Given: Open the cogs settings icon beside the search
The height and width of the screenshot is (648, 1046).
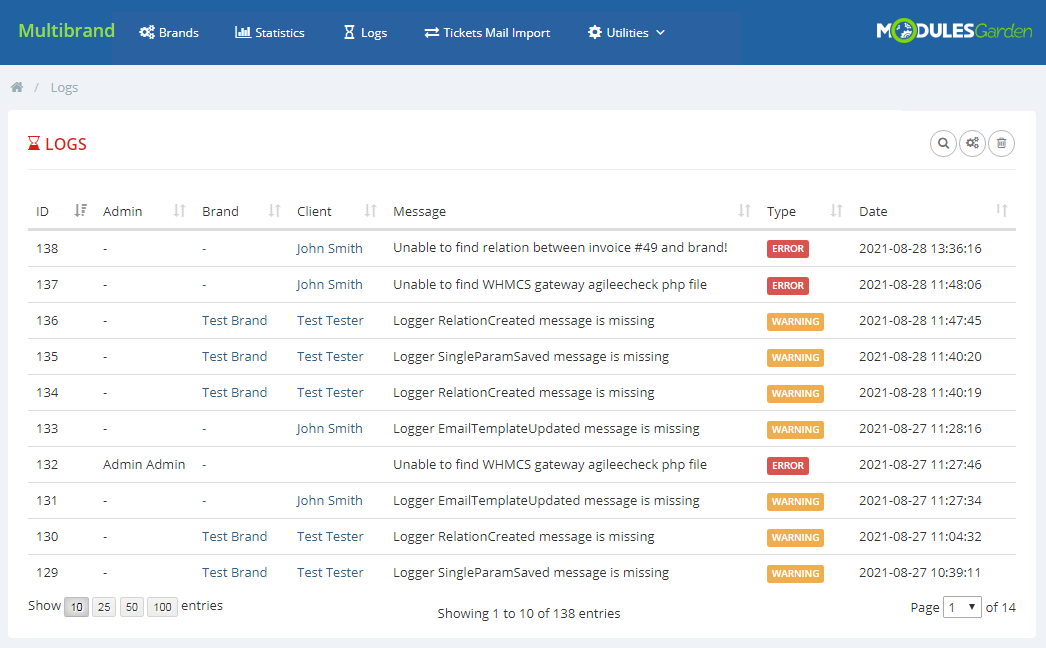Looking at the screenshot, I should 972,143.
